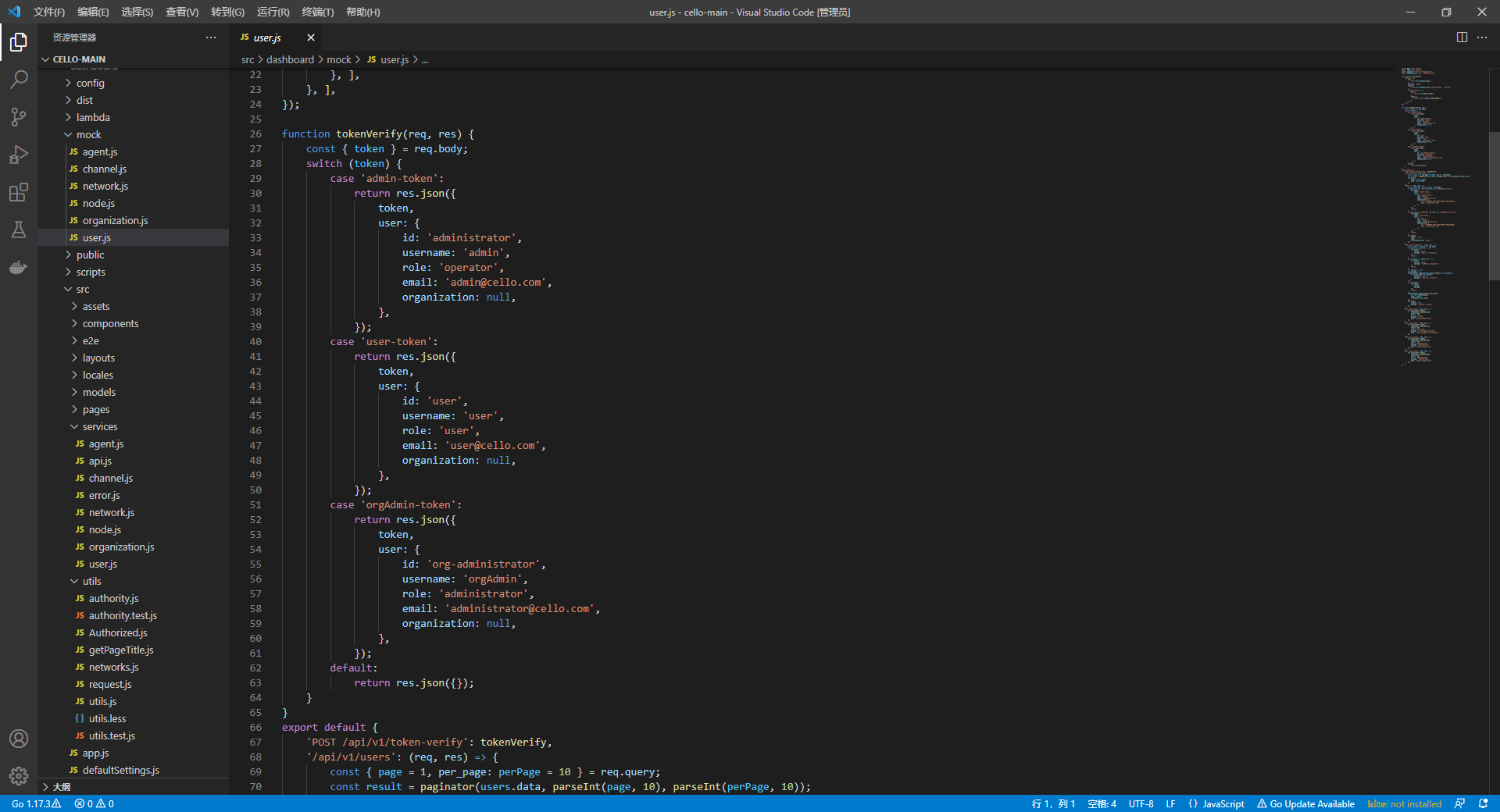Expand the scripts folder
Viewport: 1500px width, 812px height.
pyautogui.click(x=133, y=272)
